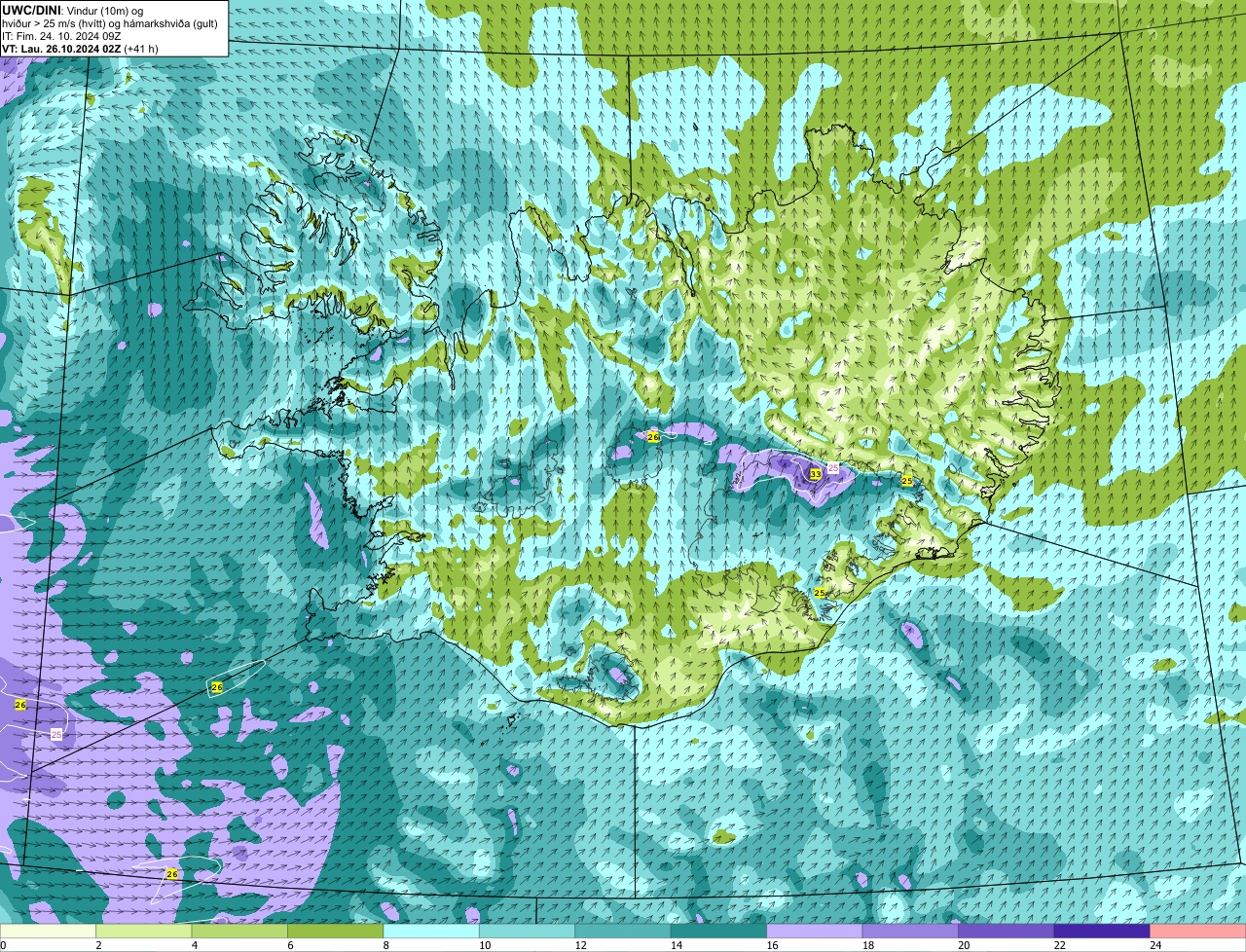The height and width of the screenshot is (952, 1246).
Task: Click the yellow "26" marker on the inland purple band
Action: (653, 437)
